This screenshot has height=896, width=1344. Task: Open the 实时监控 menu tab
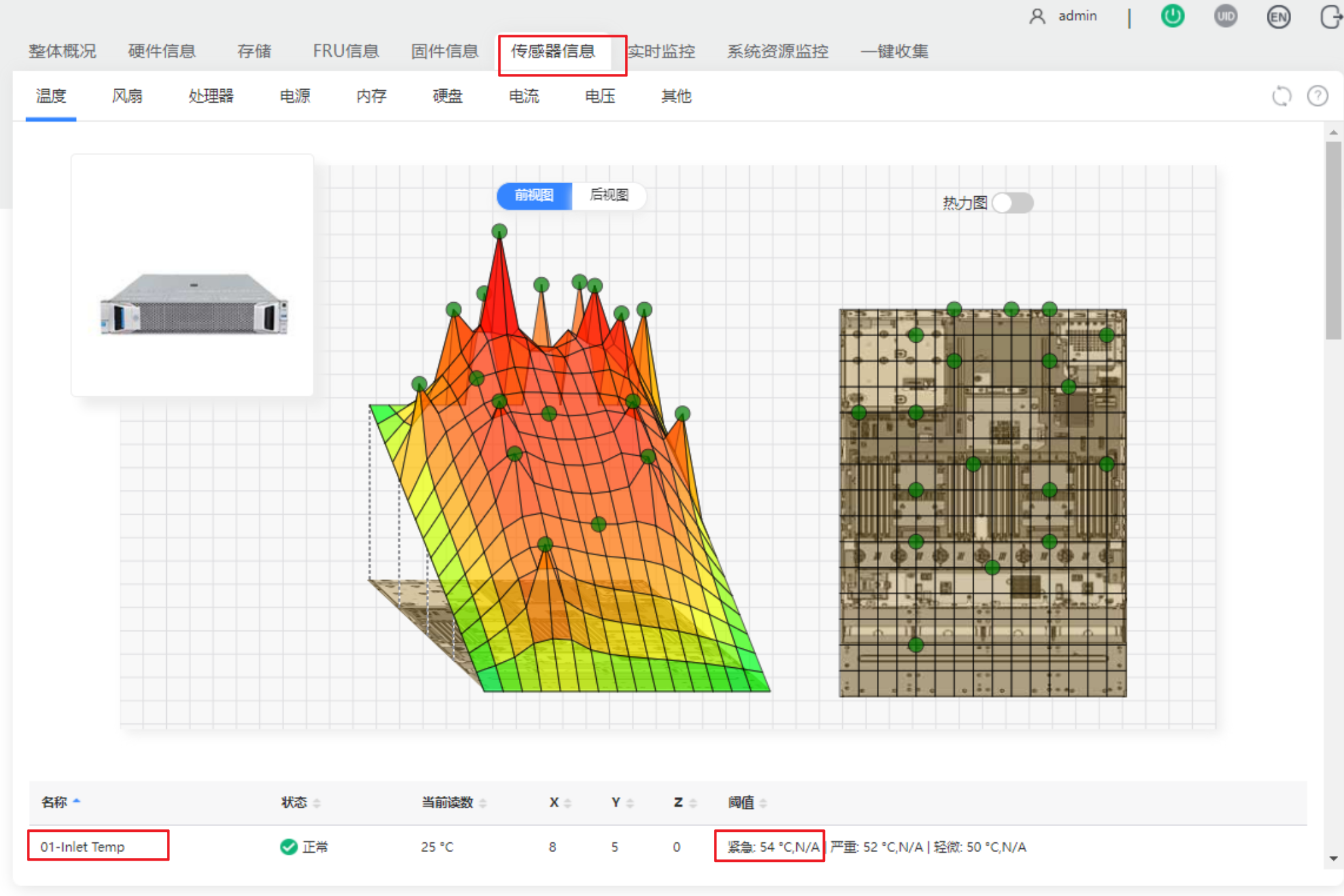point(661,51)
